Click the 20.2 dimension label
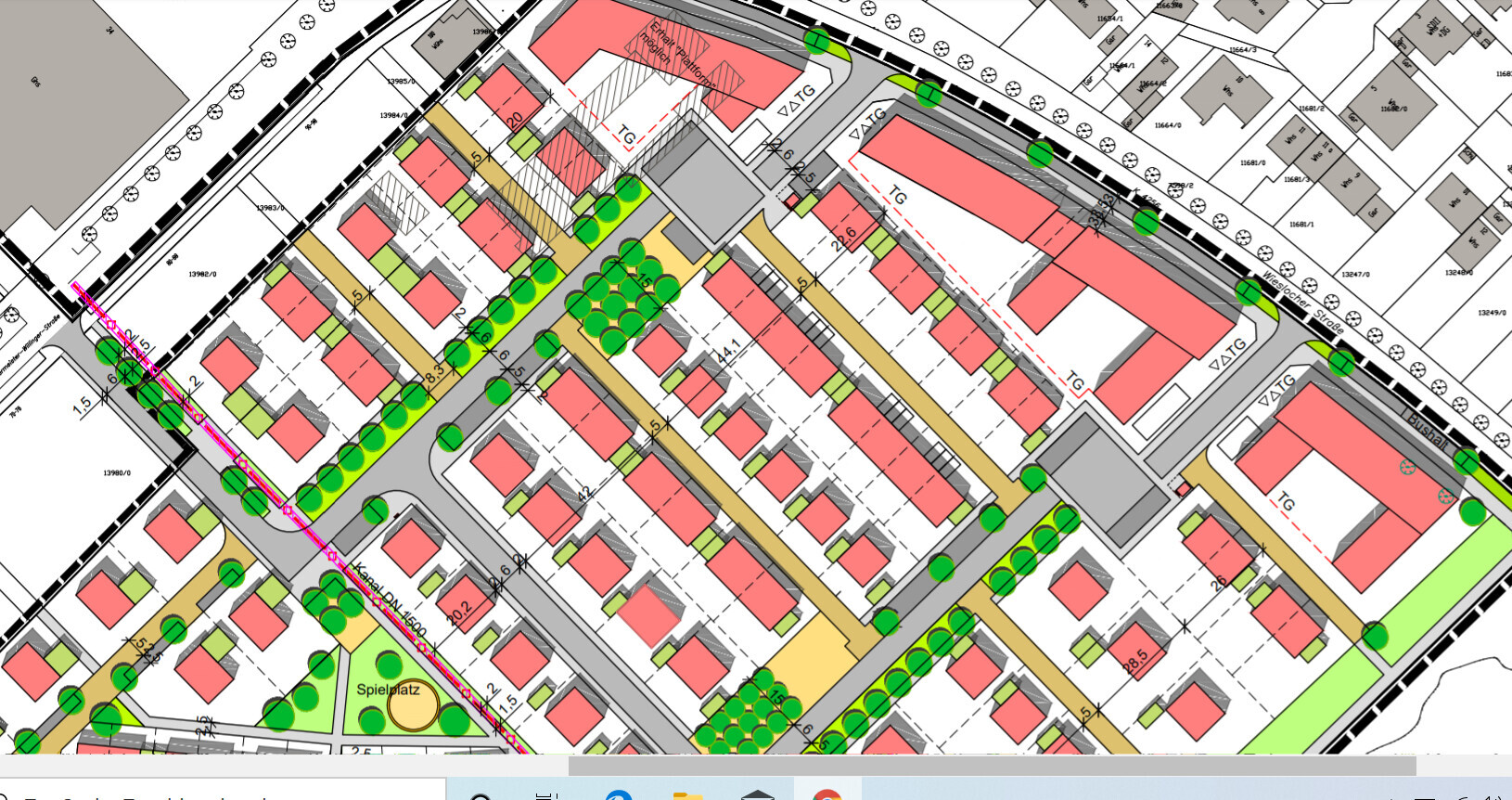 (459, 611)
